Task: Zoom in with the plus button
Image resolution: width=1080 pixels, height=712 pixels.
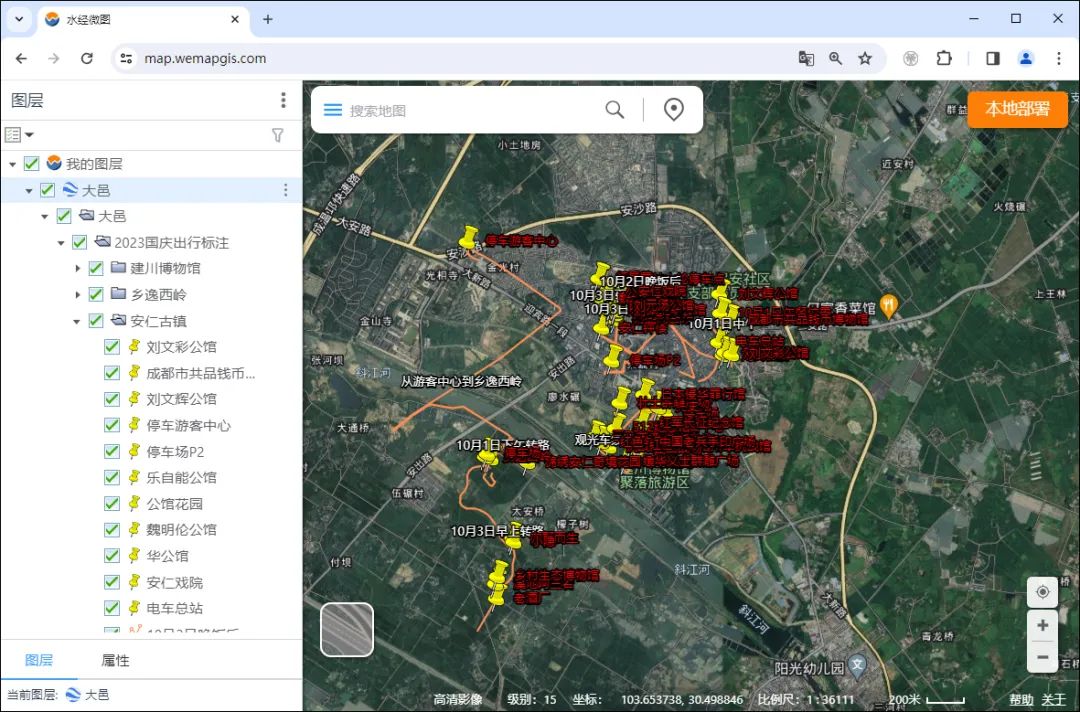Action: (1042, 625)
